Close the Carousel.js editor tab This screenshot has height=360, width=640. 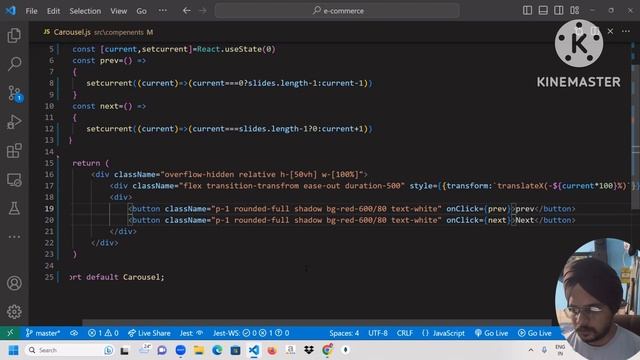[x=610, y=31]
